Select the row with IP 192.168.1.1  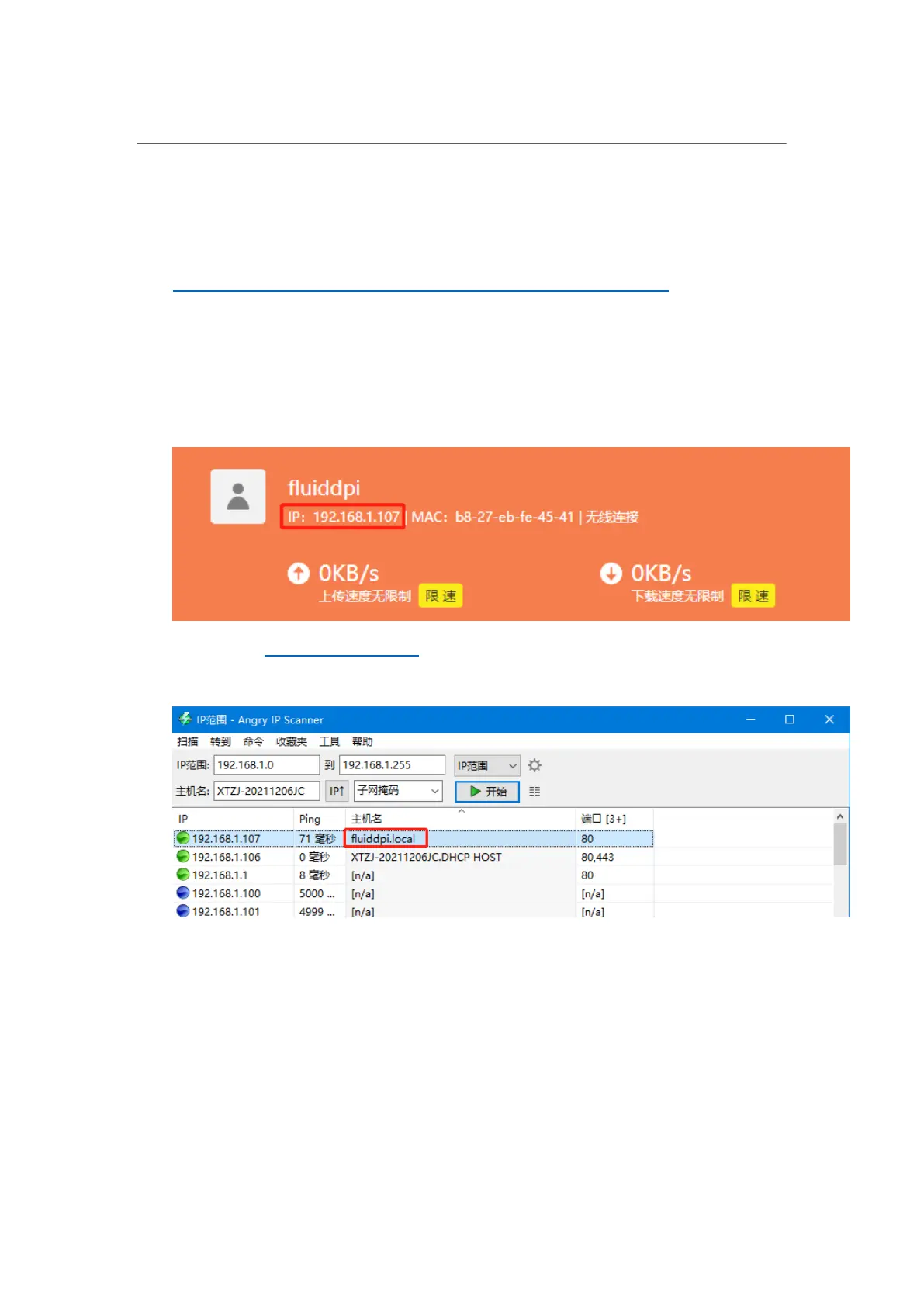pyautogui.click(x=413, y=875)
